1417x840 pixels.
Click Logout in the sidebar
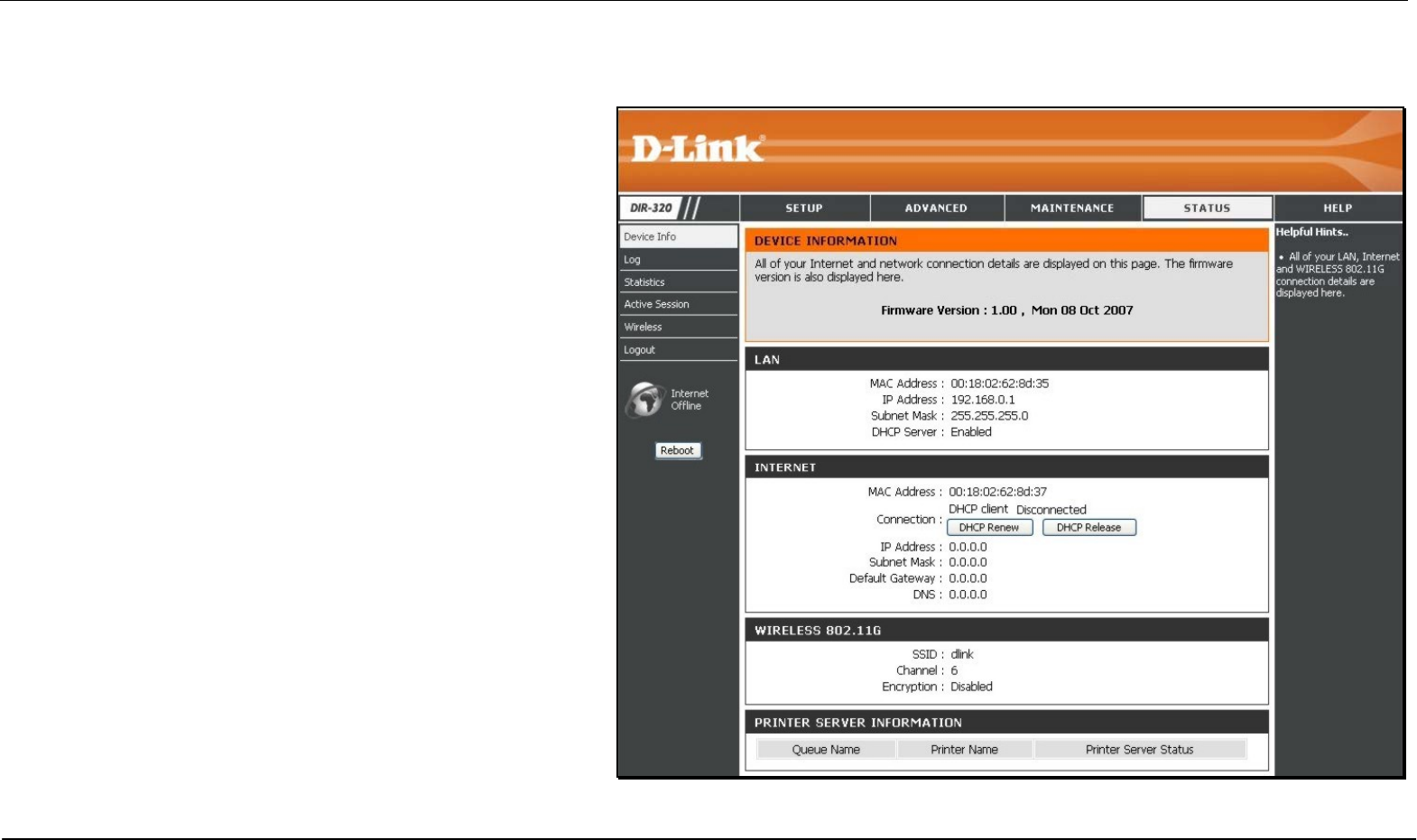[x=679, y=350]
